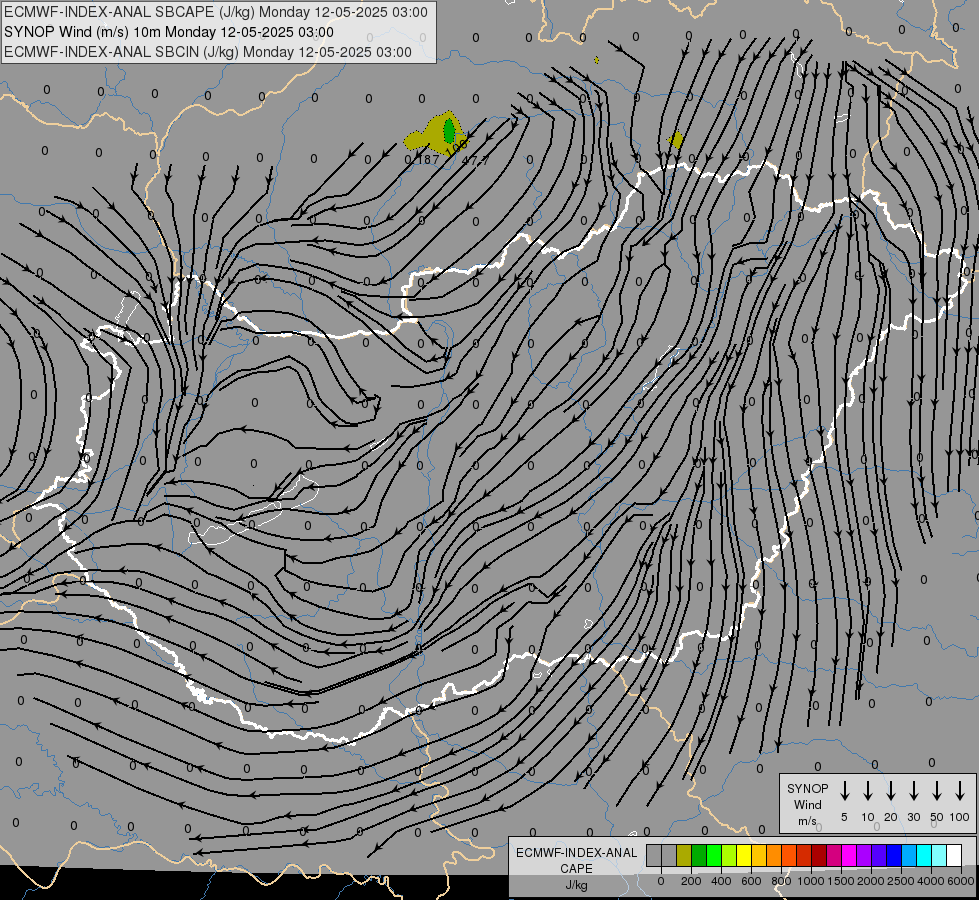Click the 'ECMWF-INDEX-ANAL CAPE' legend label
This screenshot has width=979, height=900.
tap(576, 860)
